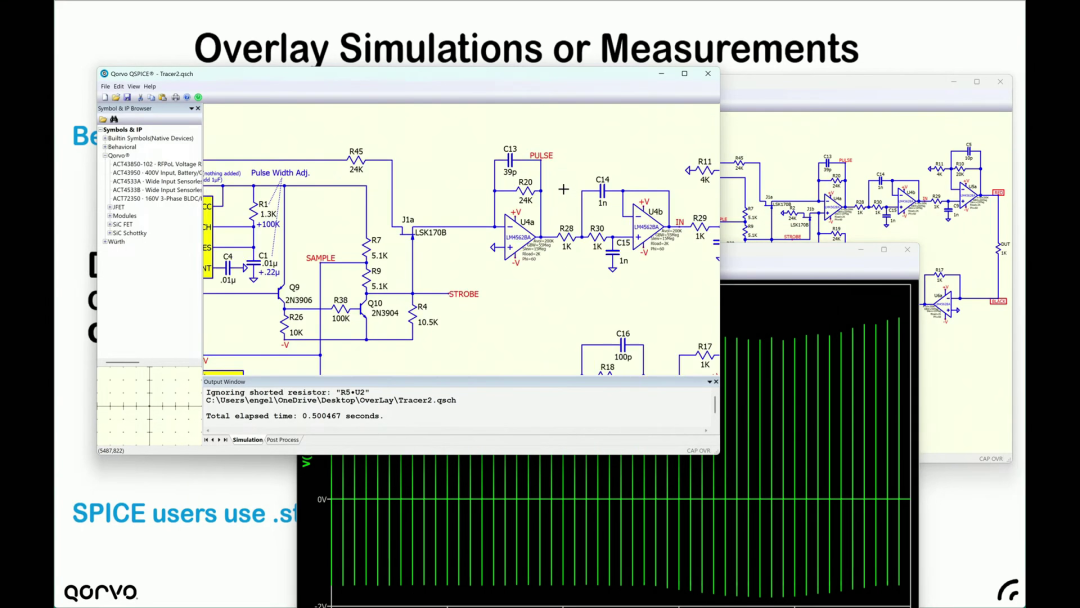Image resolution: width=1080 pixels, height=608 pixels.
Task: Click the Paste clipboard toolbar icon
Action: pos(163,97)
